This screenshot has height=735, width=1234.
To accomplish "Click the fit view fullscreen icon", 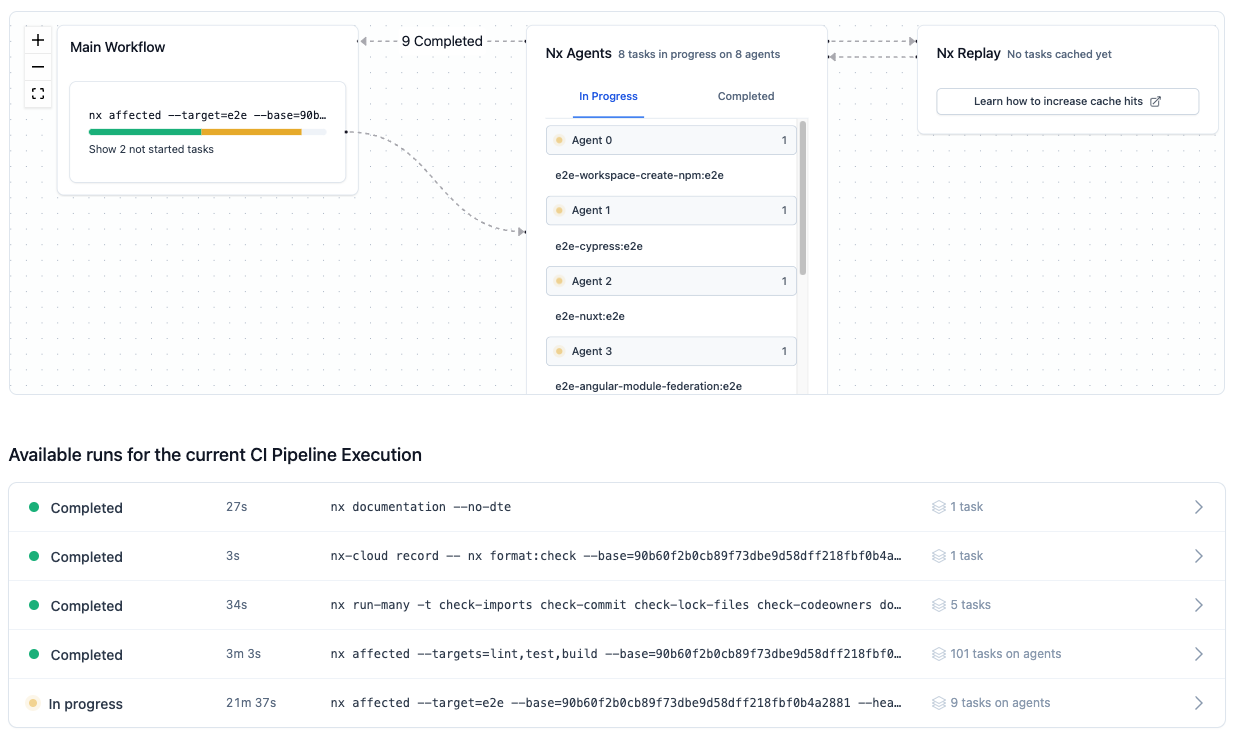I will [x=38, y=94].
